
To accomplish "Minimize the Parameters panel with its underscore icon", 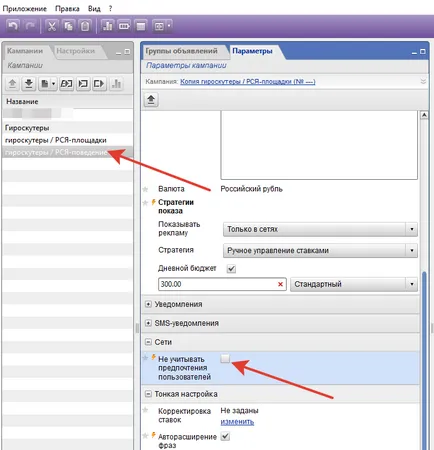I will coord(414,52).
